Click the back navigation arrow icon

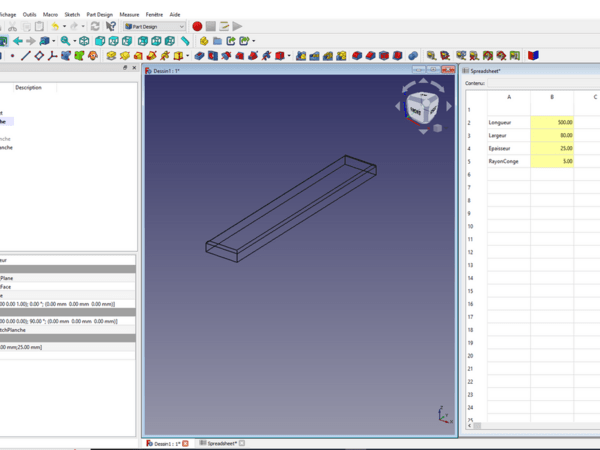coord(17,41)
